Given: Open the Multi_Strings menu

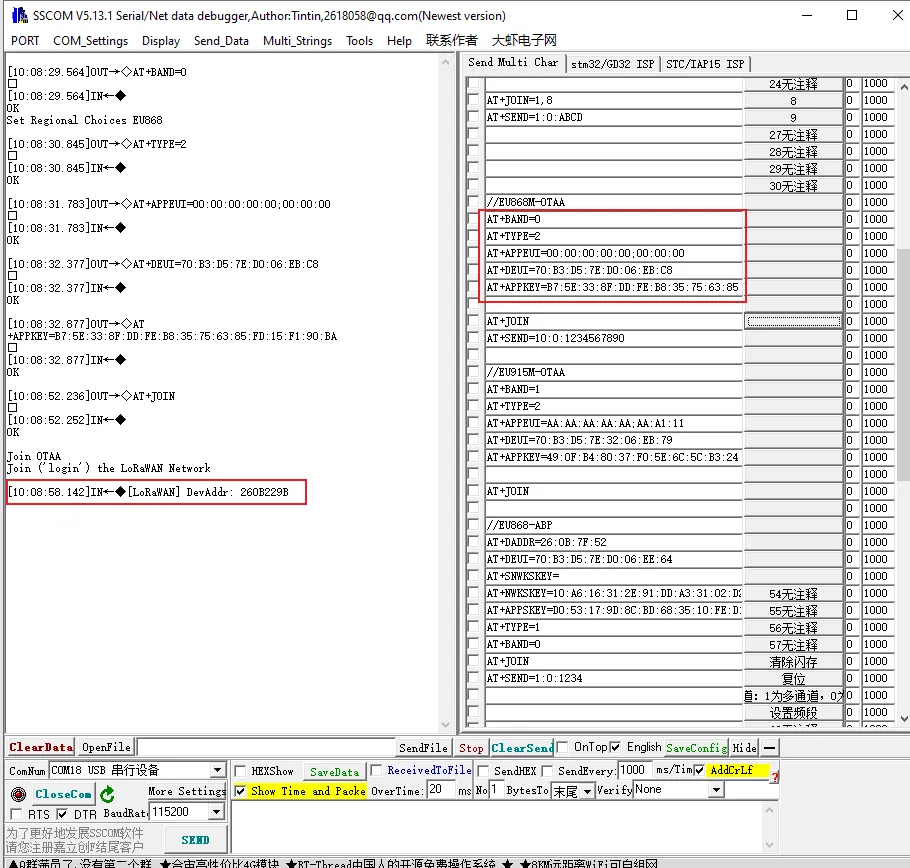Looking at the screenshot, I should point(298,41).
